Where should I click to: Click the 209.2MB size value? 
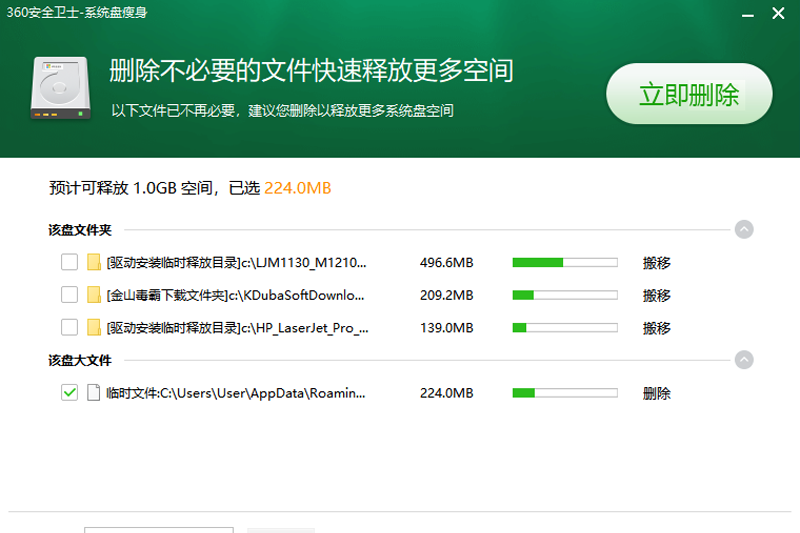446,295
